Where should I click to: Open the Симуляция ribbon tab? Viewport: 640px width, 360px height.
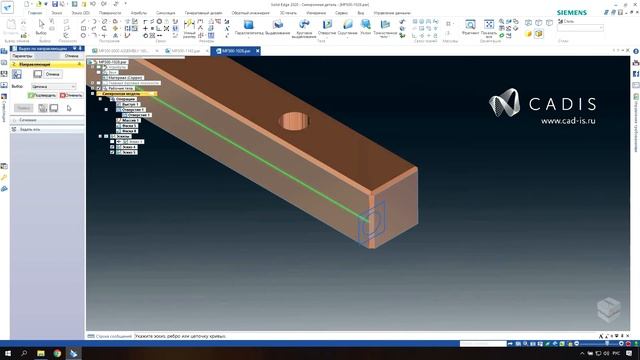[165, 13]
